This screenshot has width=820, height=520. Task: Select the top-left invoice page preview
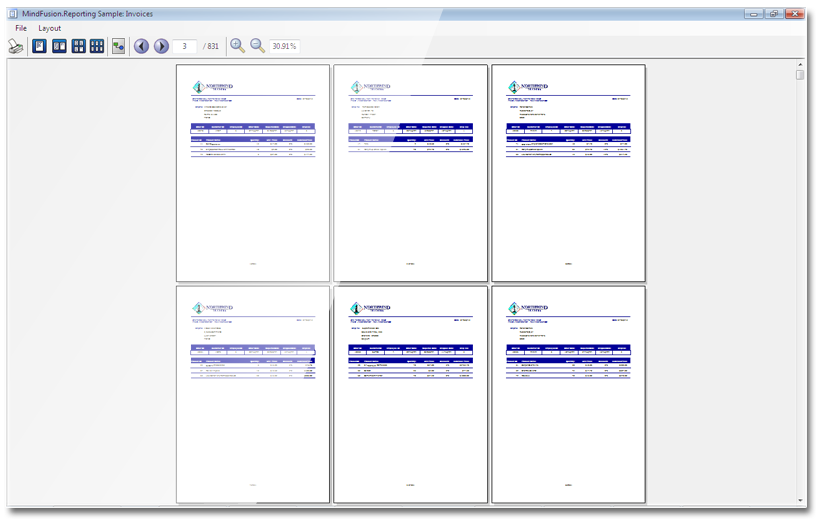[253, 173]
